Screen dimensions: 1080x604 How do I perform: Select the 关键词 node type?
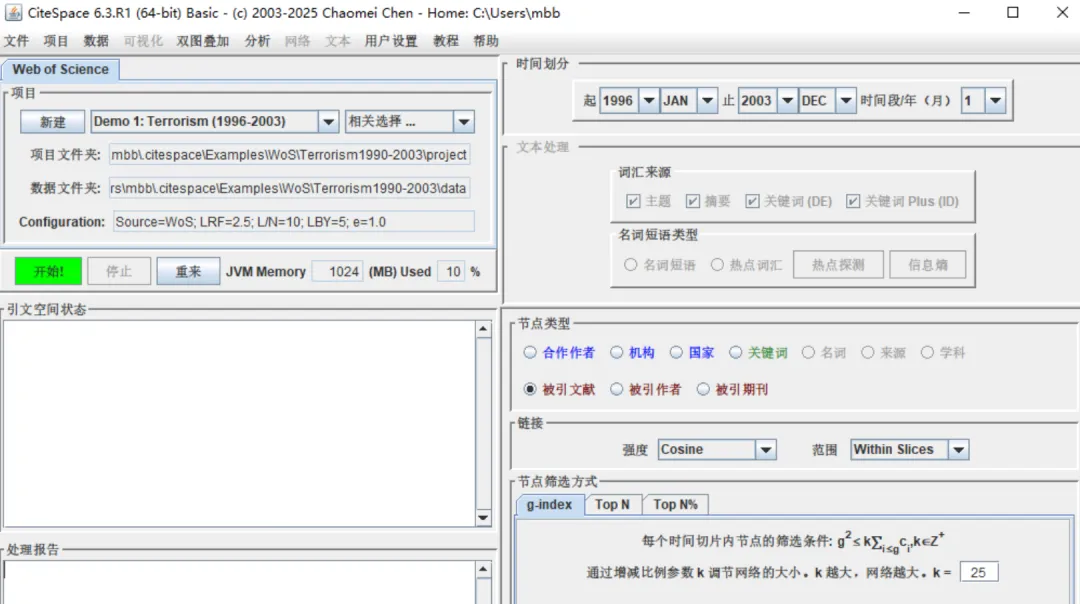pyautogui.click(x=736, y=353)
